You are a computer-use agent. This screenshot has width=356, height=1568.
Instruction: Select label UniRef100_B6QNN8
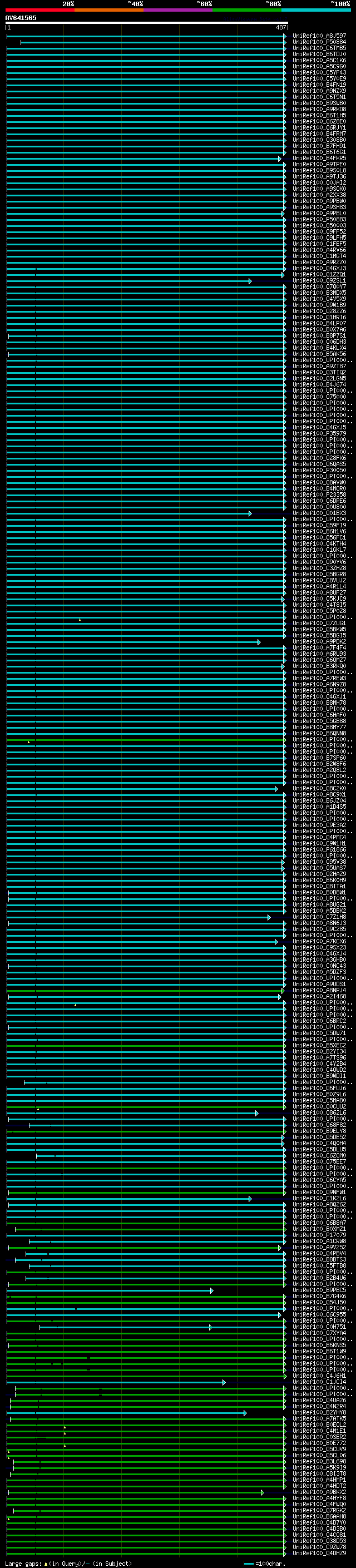[x=319, y=734]
